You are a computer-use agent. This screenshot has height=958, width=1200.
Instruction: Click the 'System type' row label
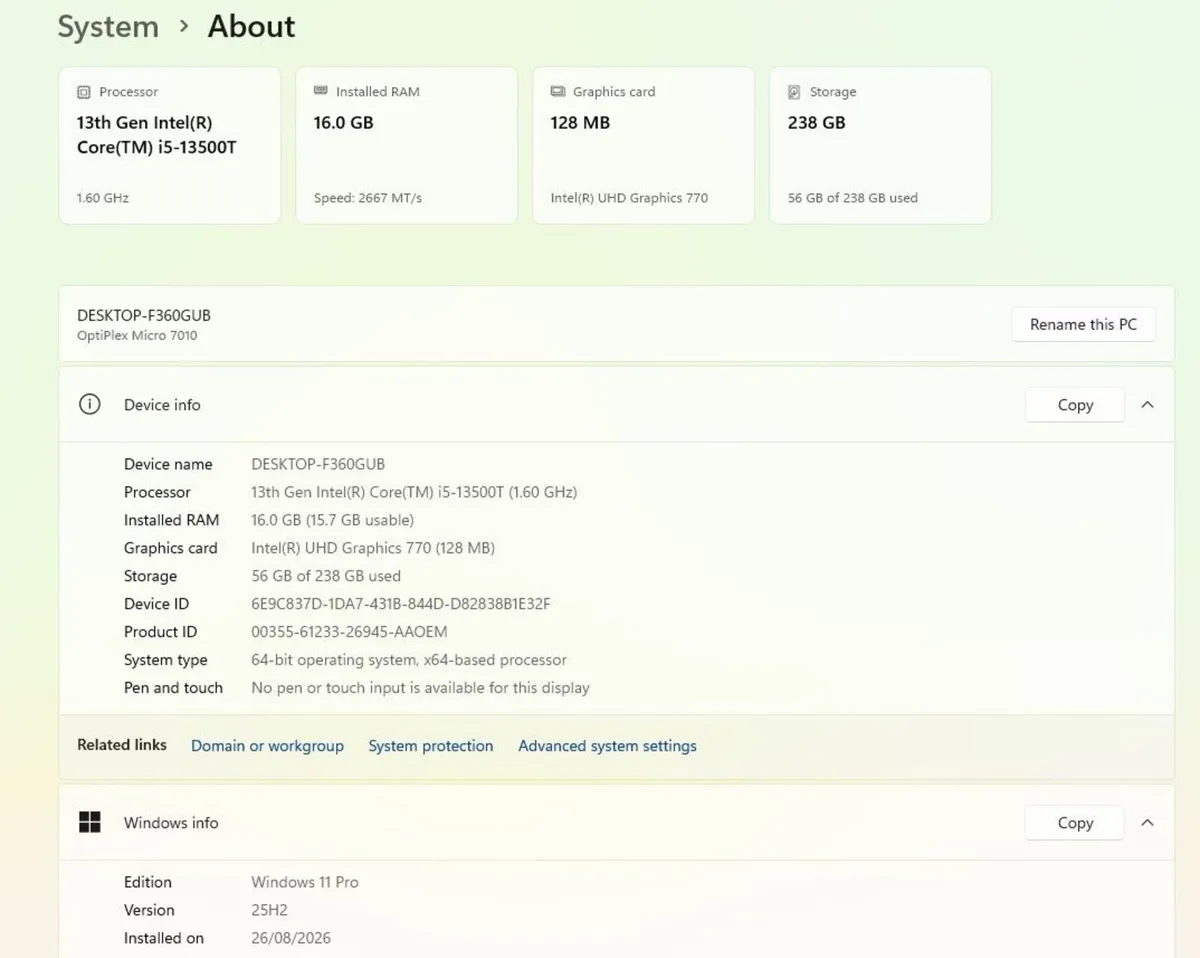[x=166, y=660]
